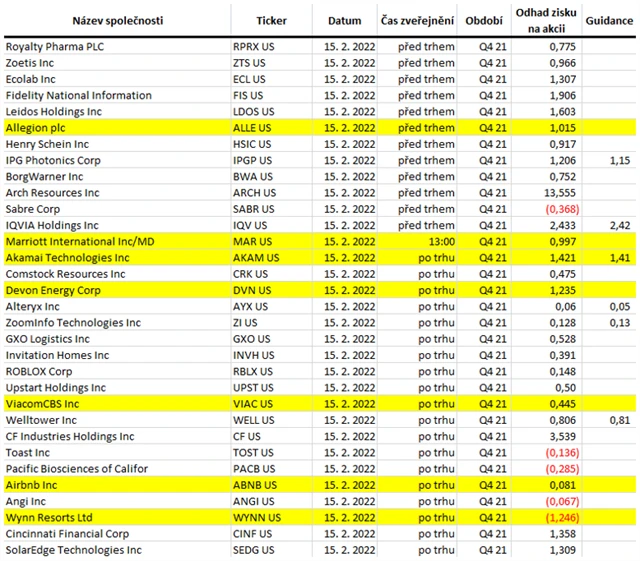Click Marriott's 13:00 release time cell
The height and width of the screenshot is (561, 640).
click(x=416, y=241)
